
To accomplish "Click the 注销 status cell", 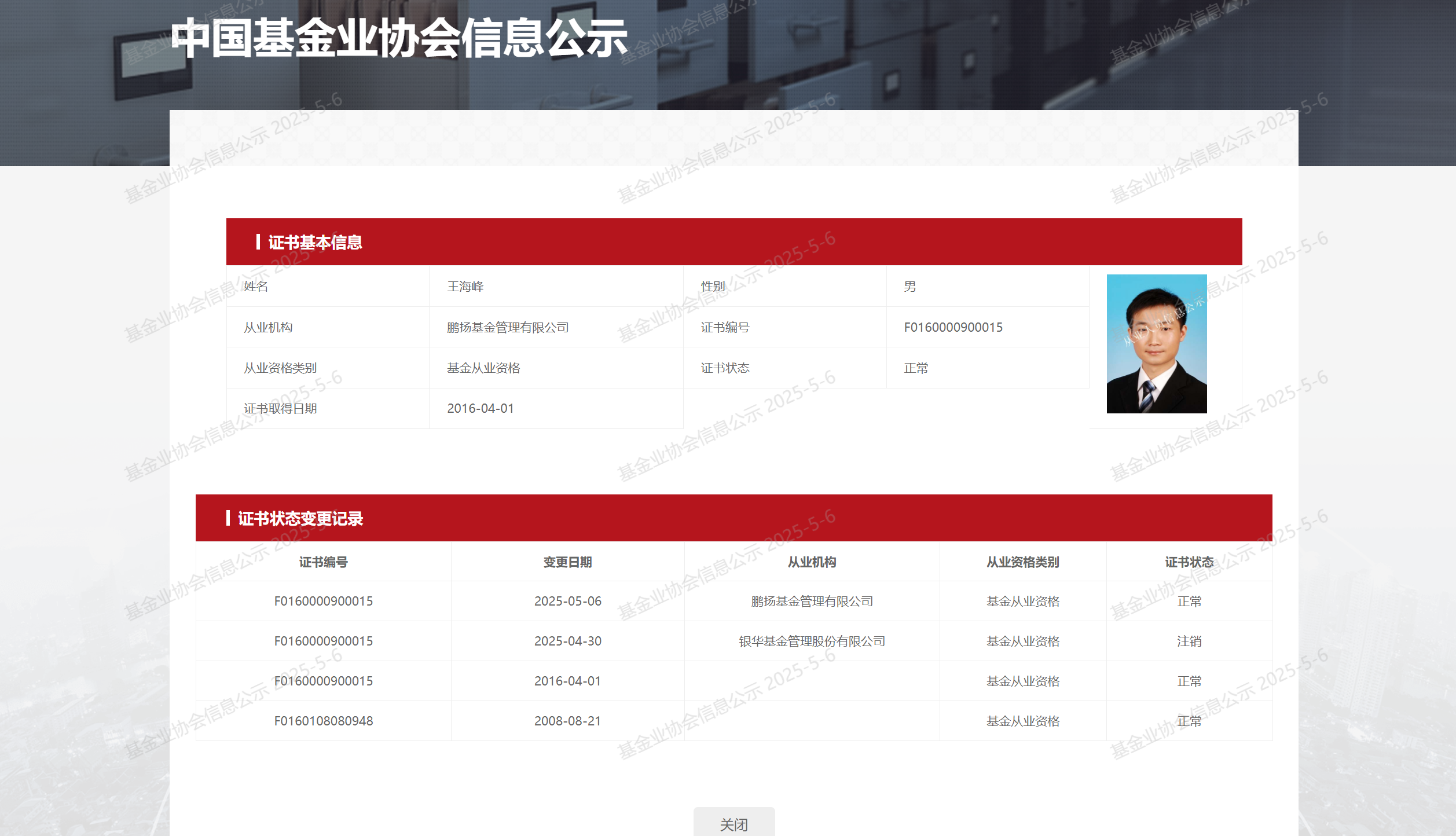I will coord(1189,641).
